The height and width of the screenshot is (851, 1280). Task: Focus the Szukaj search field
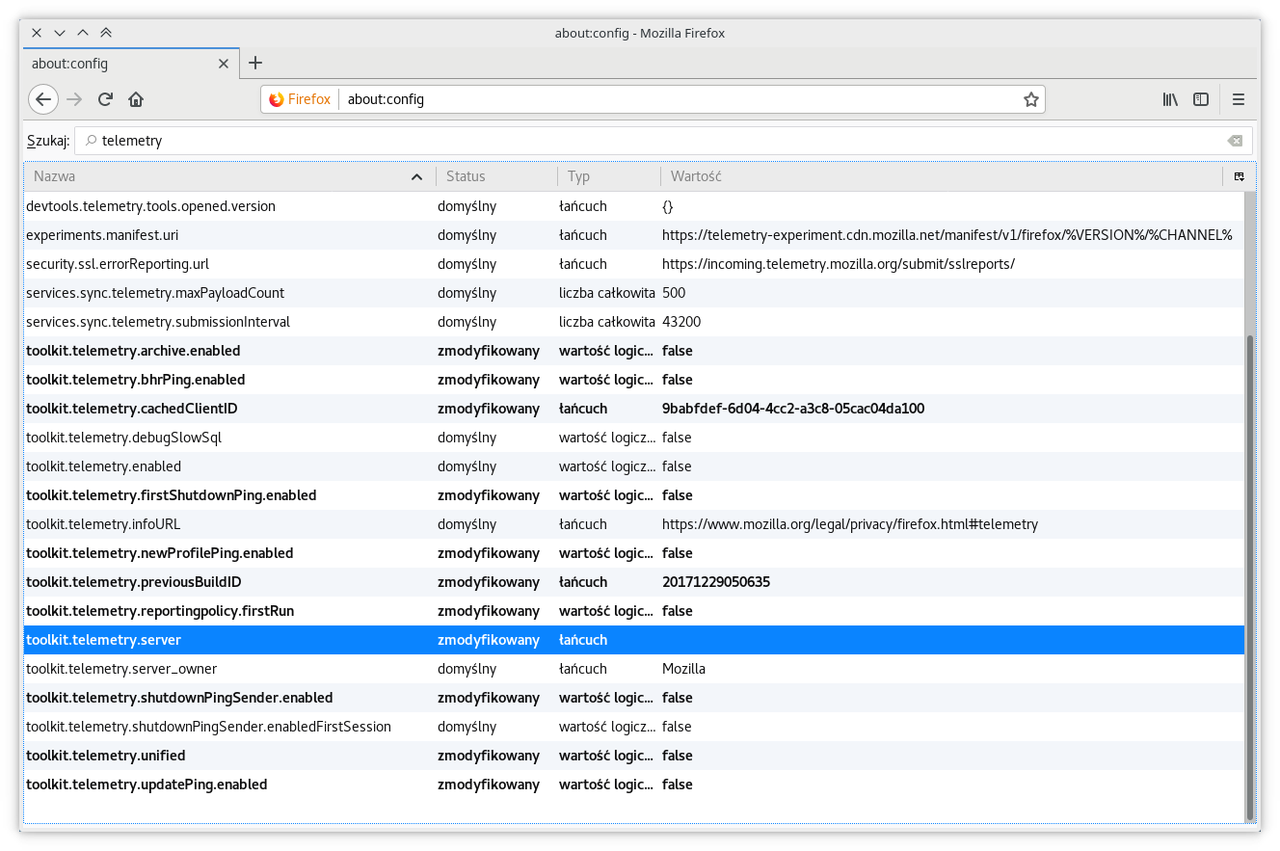point(663,141)
